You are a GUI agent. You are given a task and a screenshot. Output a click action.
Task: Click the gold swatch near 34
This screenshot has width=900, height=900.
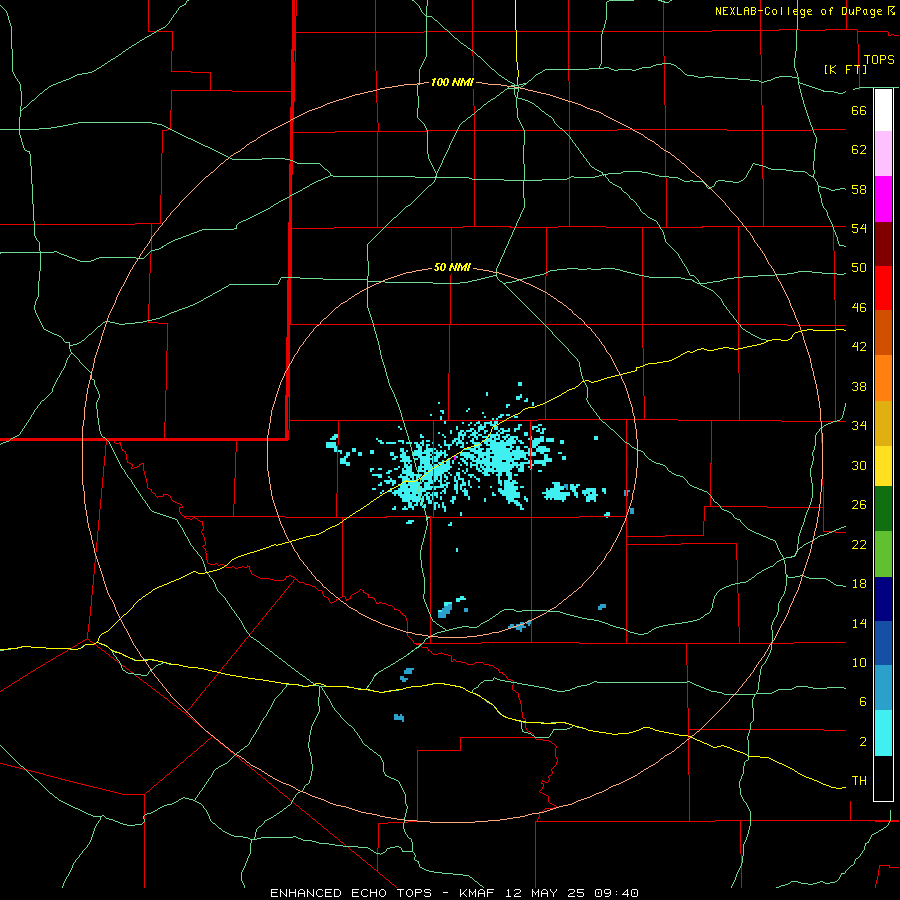(883, 424)
